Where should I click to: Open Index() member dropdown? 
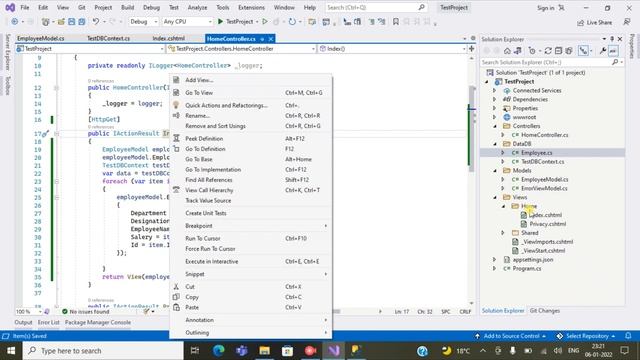pos(392,49)
